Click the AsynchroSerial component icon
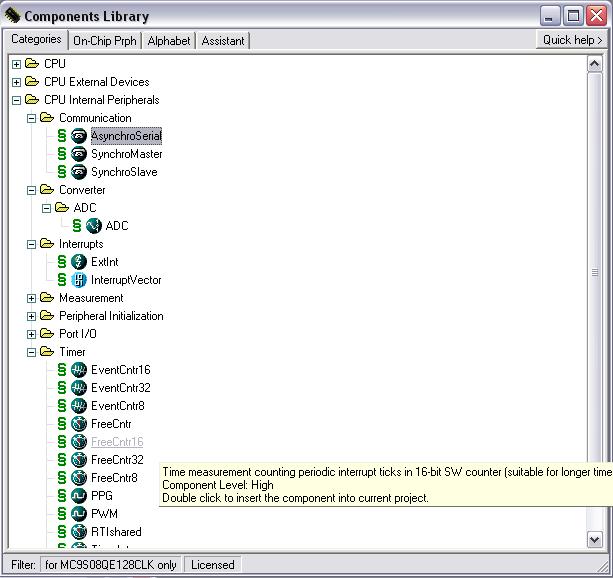Image resolution: width=613 pixels, height=578 pixels. click(x=79, y=136)
